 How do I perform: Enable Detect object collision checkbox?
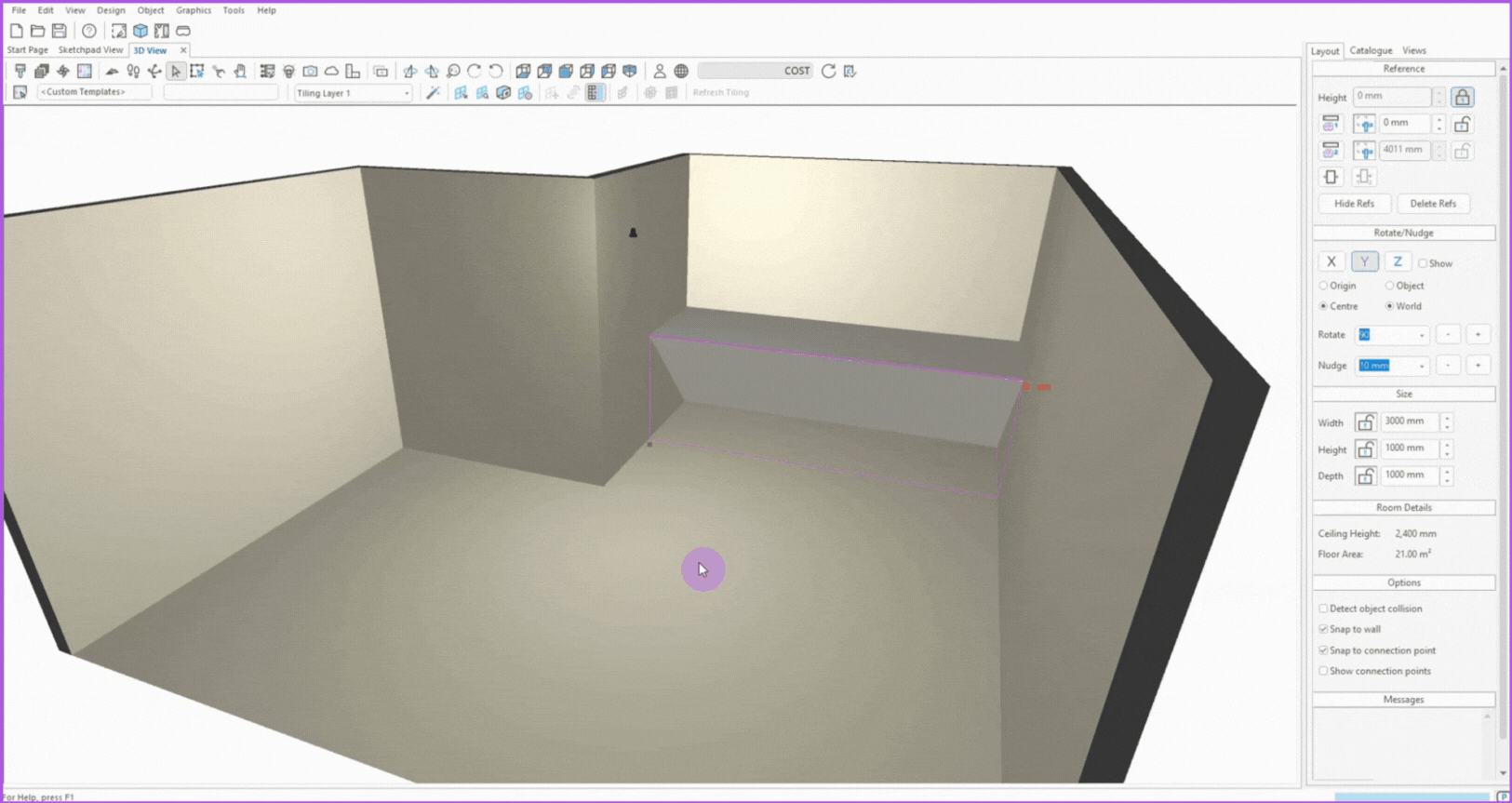(x=1323, y=609)
